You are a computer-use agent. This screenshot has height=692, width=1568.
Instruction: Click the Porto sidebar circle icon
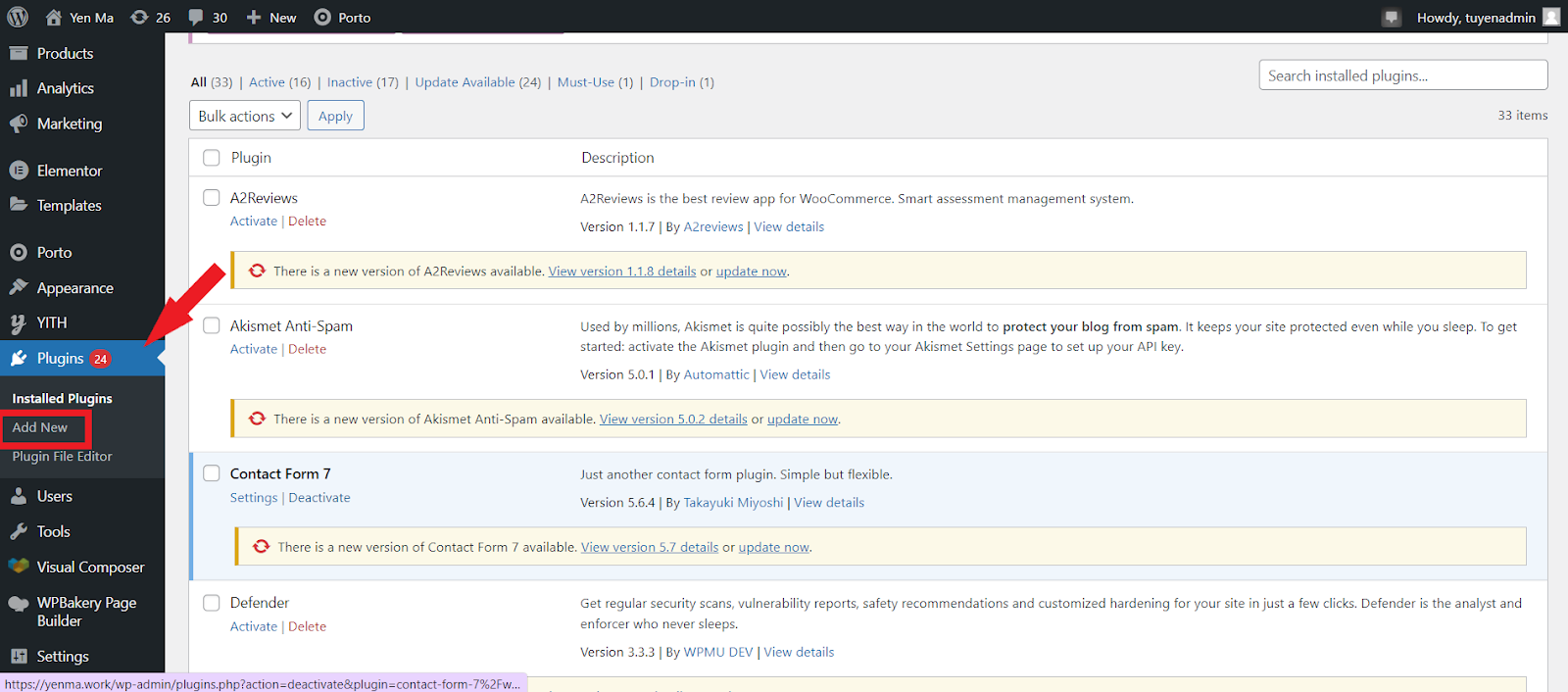19,252
